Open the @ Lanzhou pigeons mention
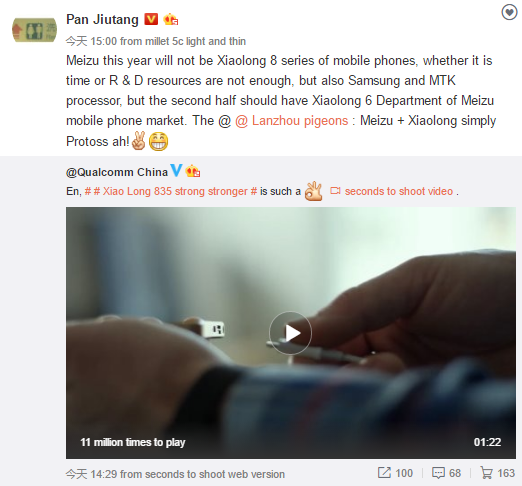This screenshot has height=486, width=522. coord(291,121)
